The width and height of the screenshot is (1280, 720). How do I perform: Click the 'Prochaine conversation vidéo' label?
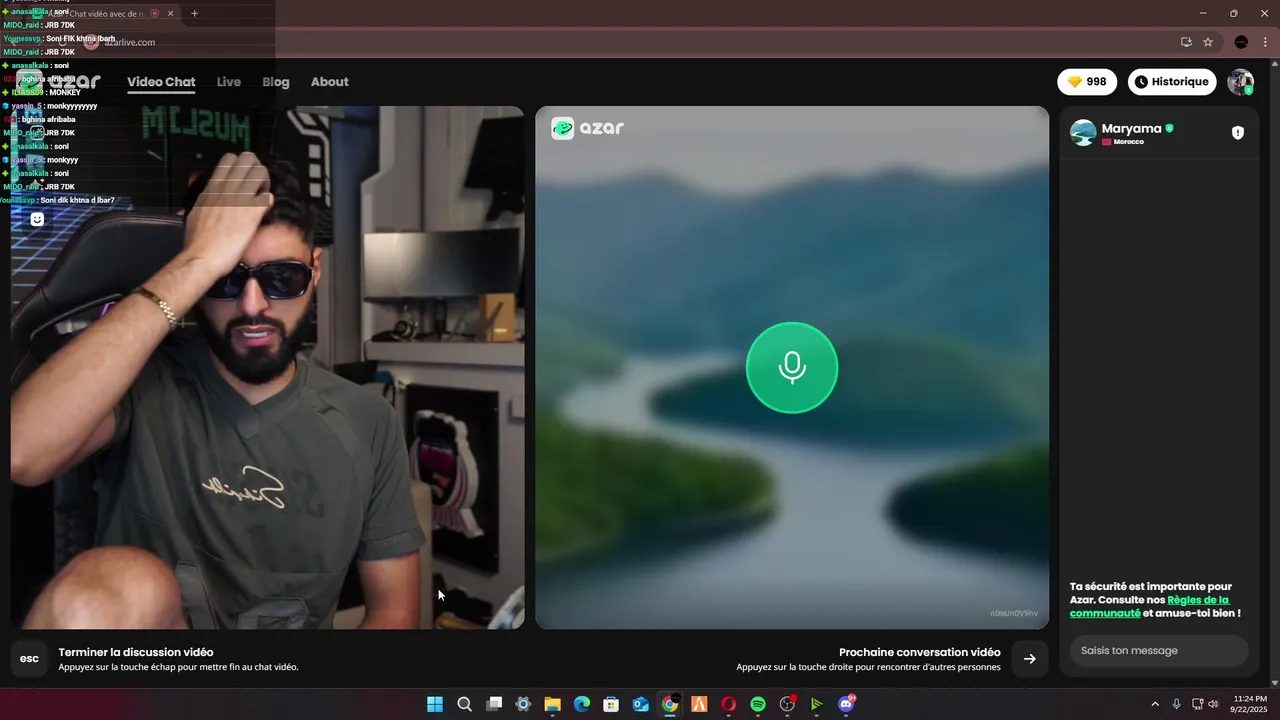(920, 652)
